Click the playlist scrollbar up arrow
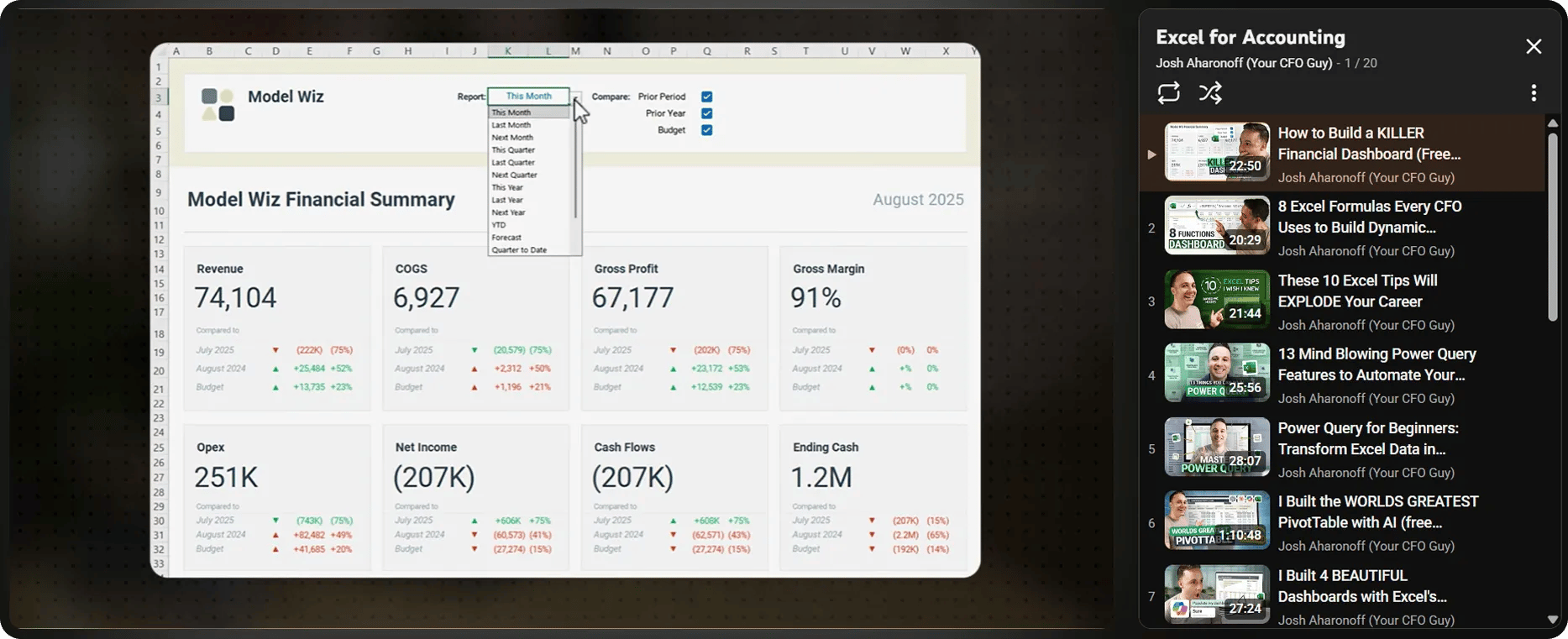Screen dimensions: 1568x639 pos(1552,123)
